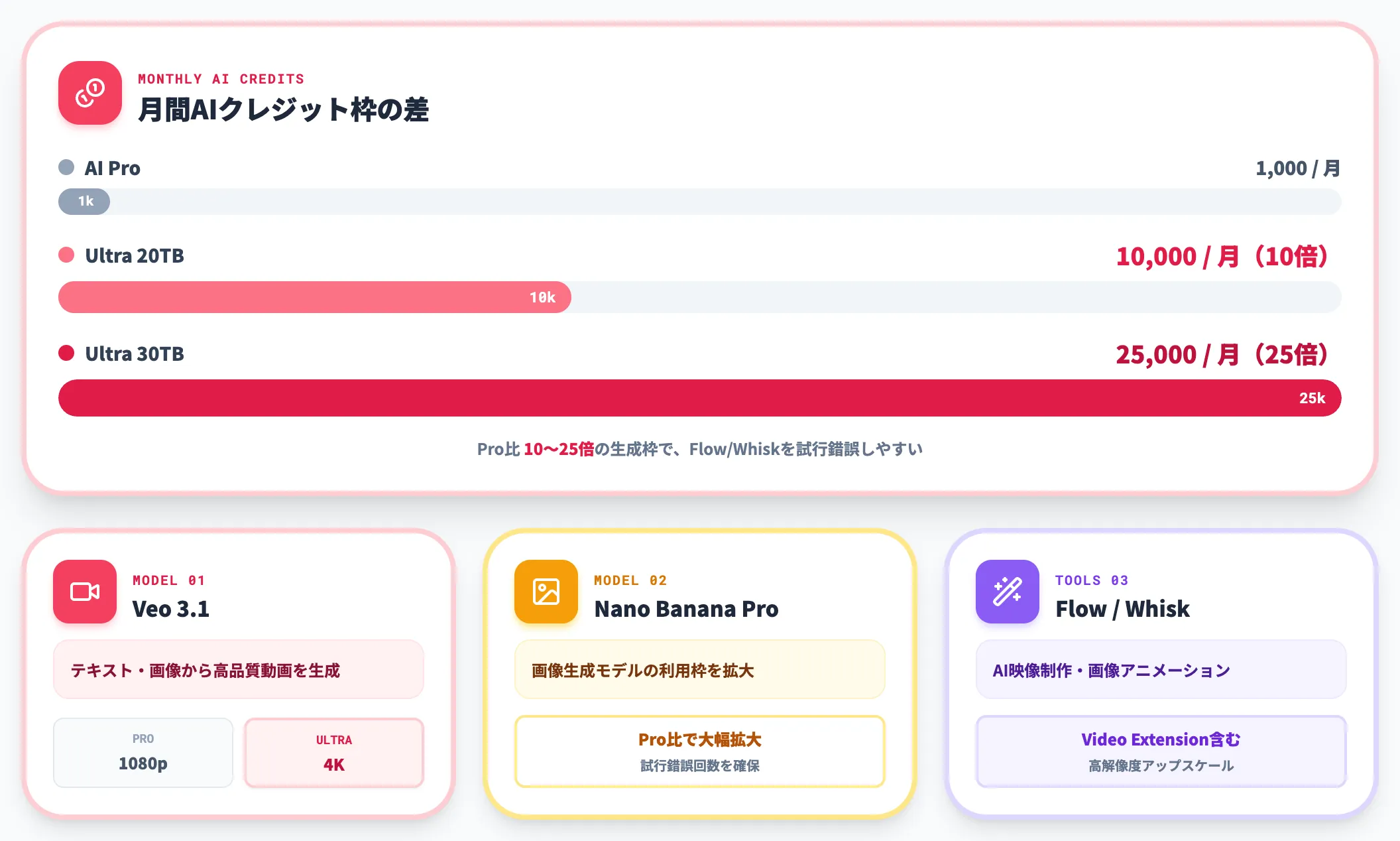Viewport: 1400px width, 841px height.
Task: Click the "試行錯誤回数を確保" subtext
Action: (x=700, y=766)
